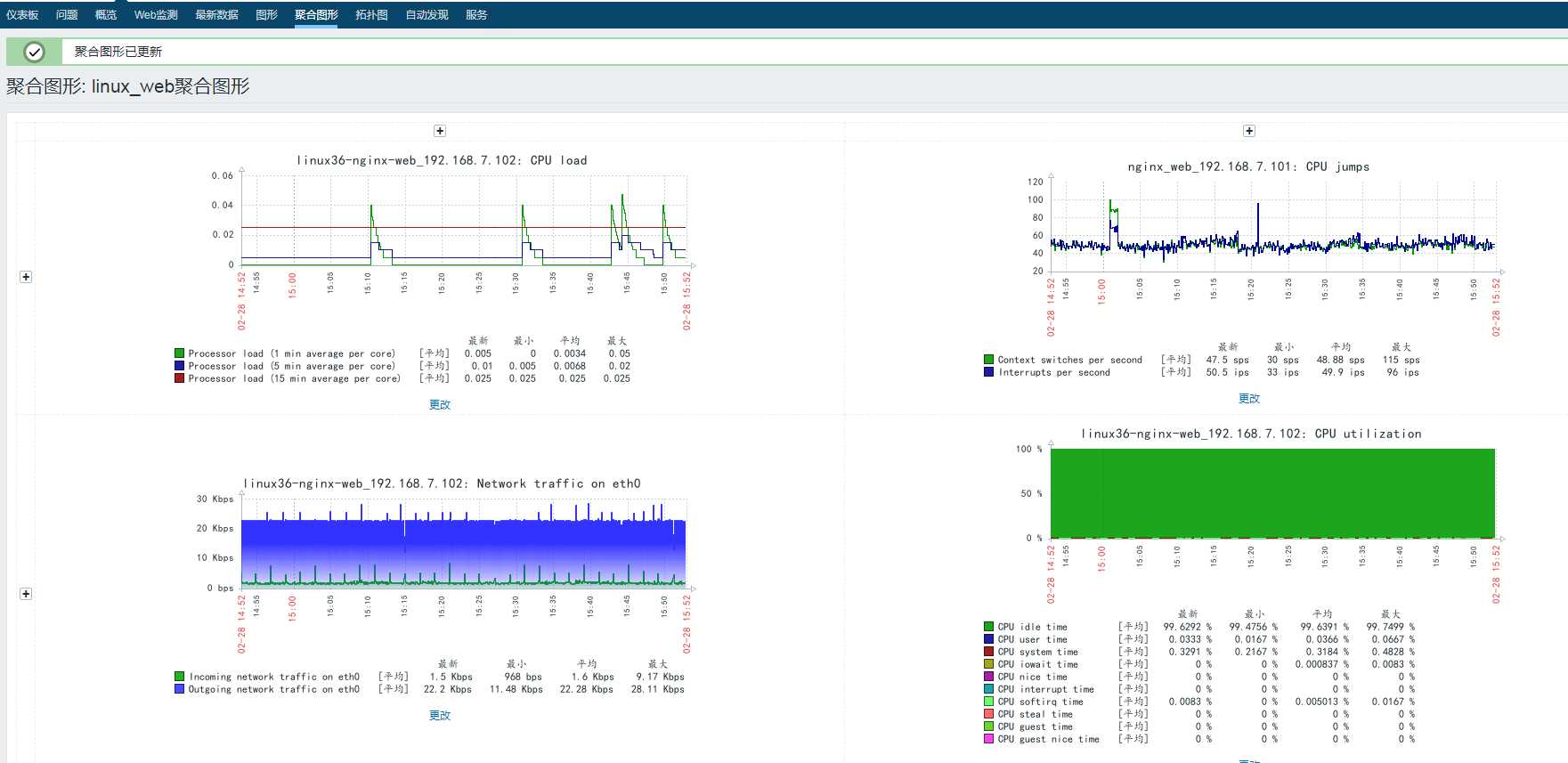The width and height of the screenshot is (1568, 763).
Task: Click the red swatch for Processor load 15 min
Action: click(x=180, y=378)
